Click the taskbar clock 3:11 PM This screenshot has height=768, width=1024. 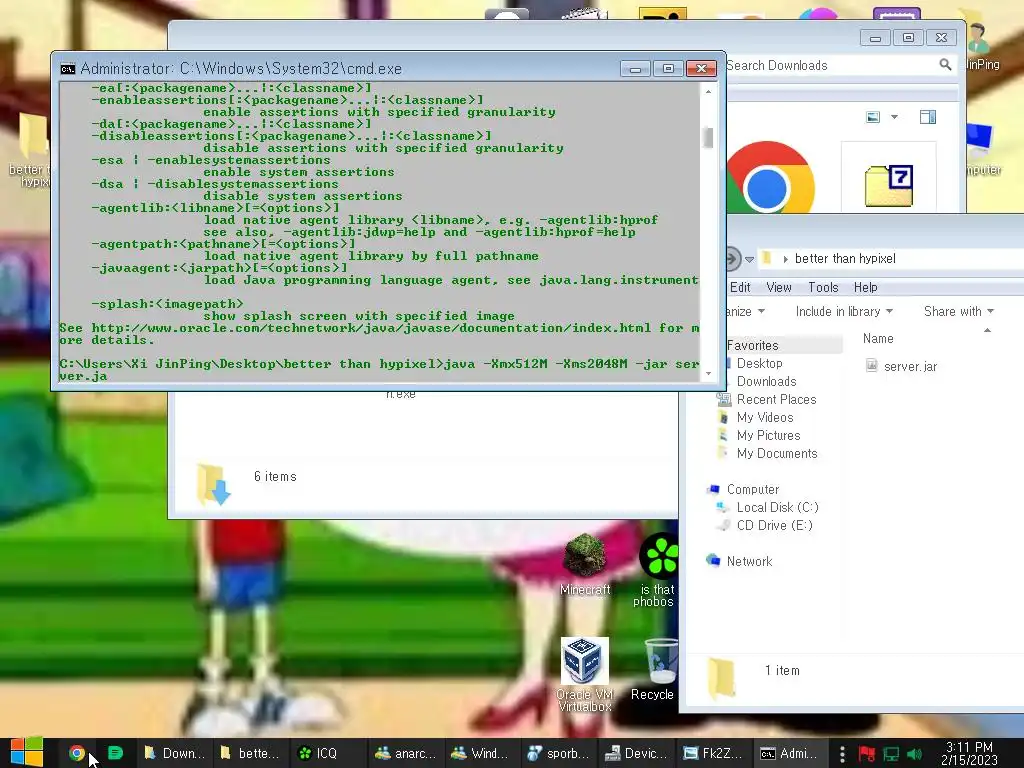coord(969,754)
